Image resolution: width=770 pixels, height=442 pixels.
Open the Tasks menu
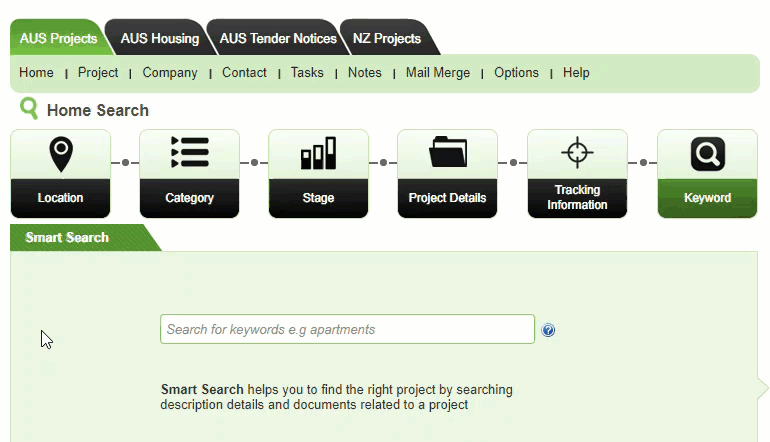point(307,73)
